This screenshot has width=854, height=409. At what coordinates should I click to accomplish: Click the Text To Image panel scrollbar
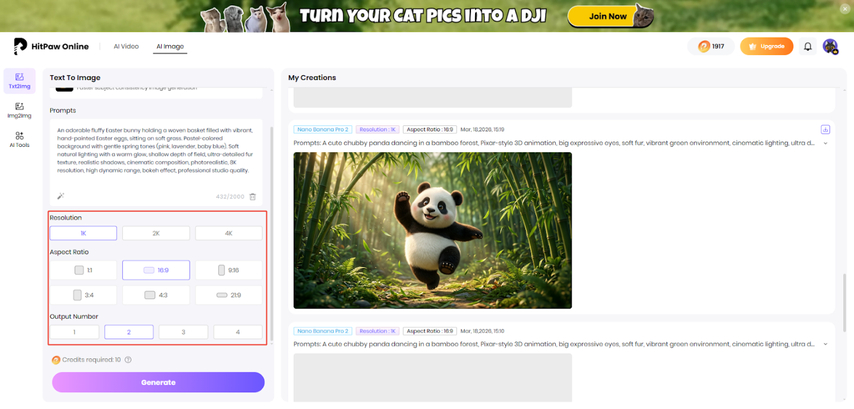(271, 234)
